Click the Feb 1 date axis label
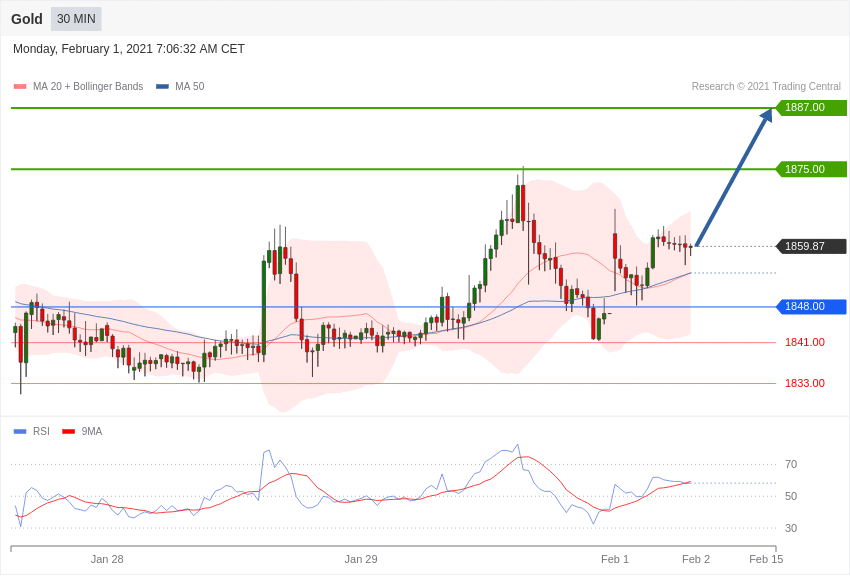The width and height of the screenshot is (850, 576). [x=615, y=559]
